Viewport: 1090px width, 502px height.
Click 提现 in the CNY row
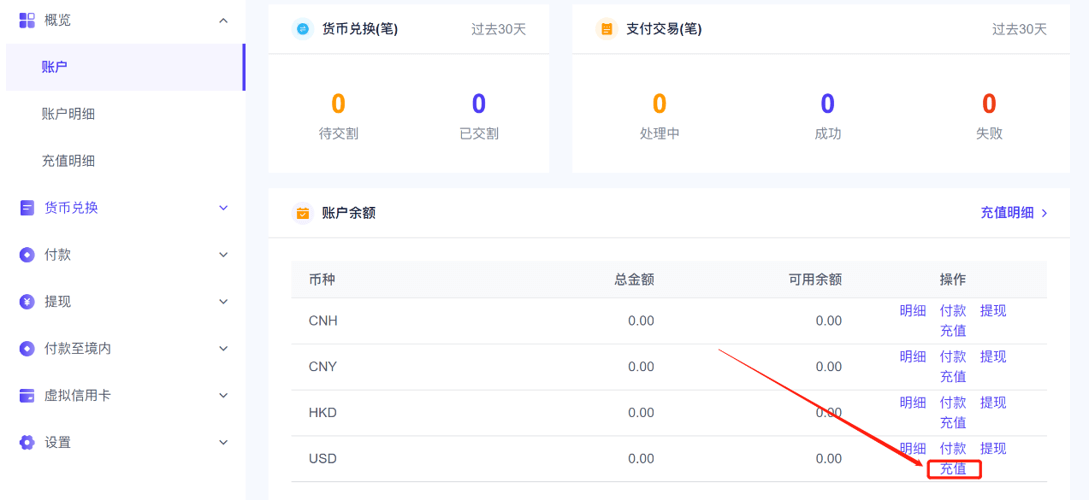pos(993,357)
